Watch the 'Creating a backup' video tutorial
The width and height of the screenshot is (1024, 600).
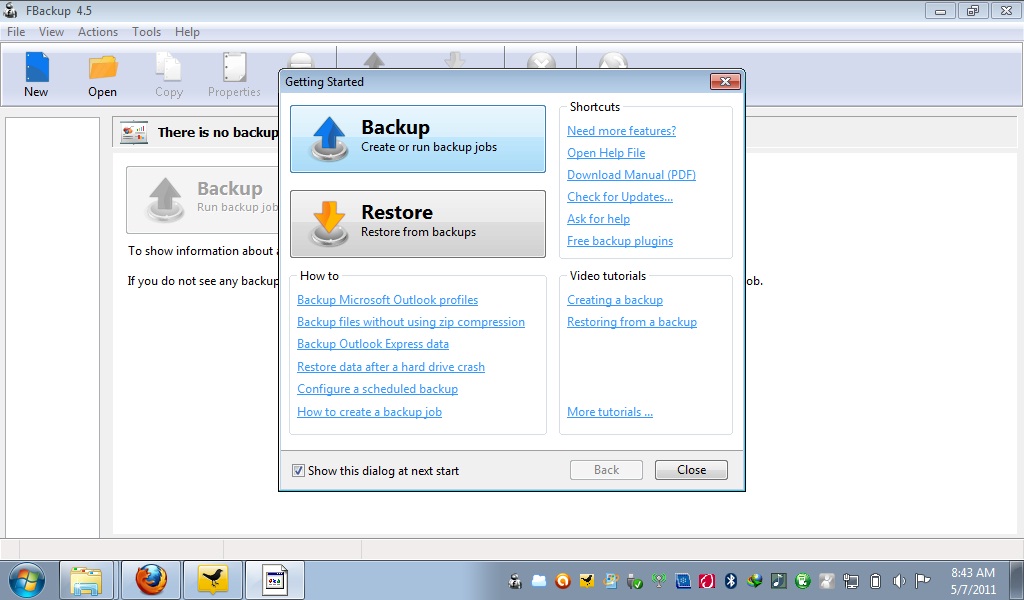615,300
